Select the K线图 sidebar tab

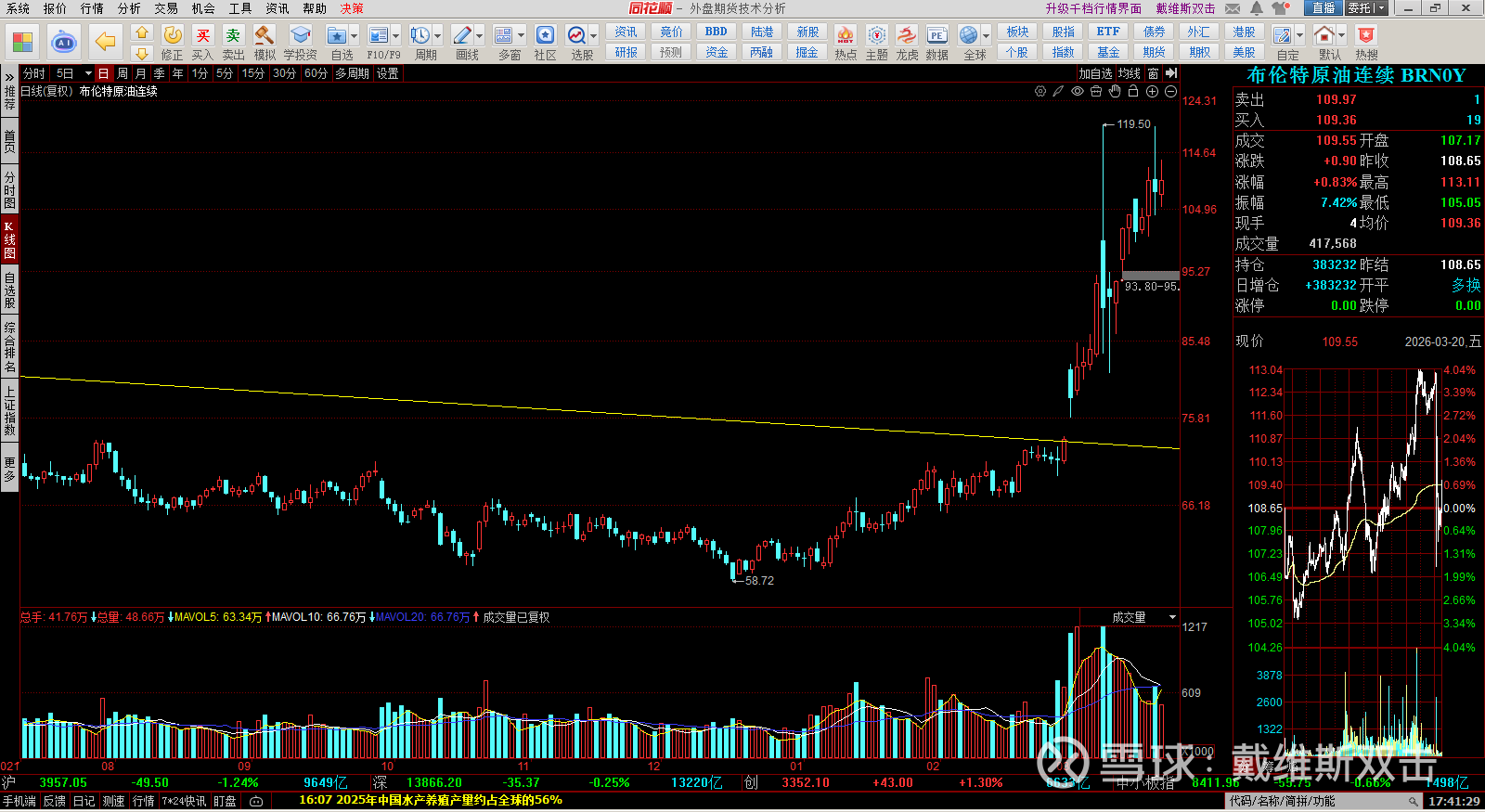pos(9,239)
